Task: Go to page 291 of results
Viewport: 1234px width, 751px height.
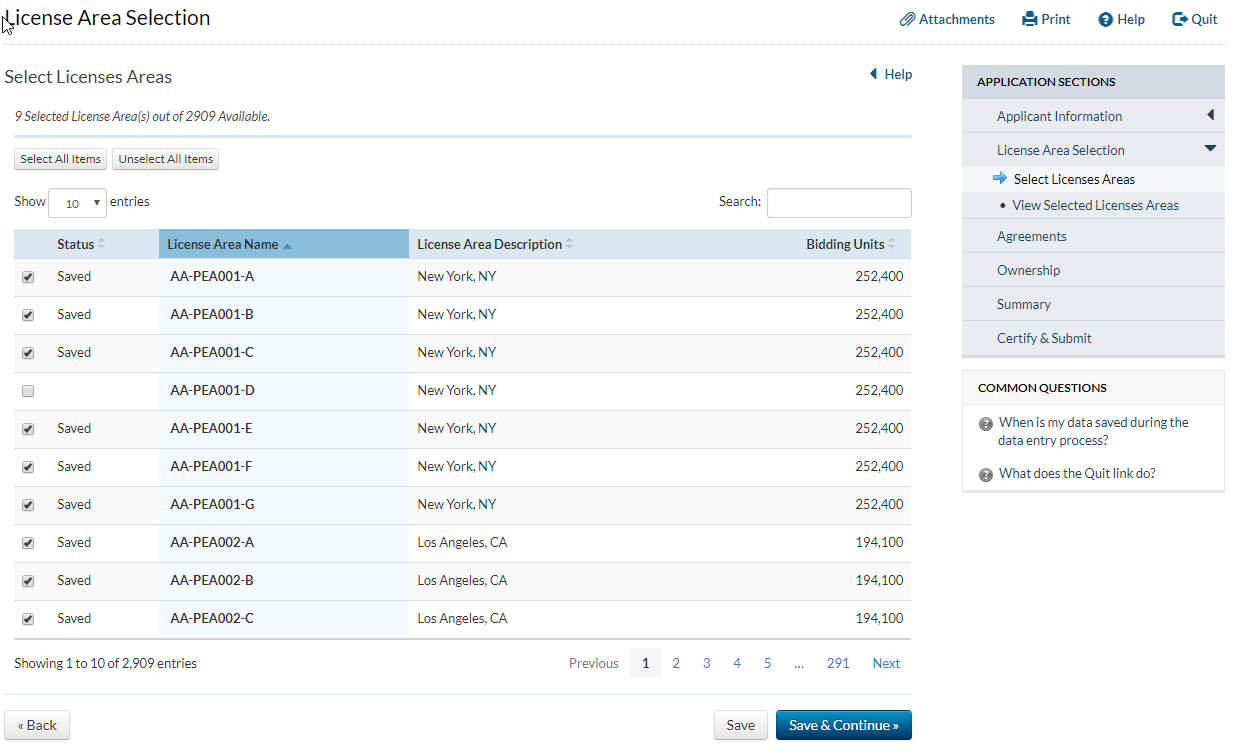Action: click(x=838, y=663)
